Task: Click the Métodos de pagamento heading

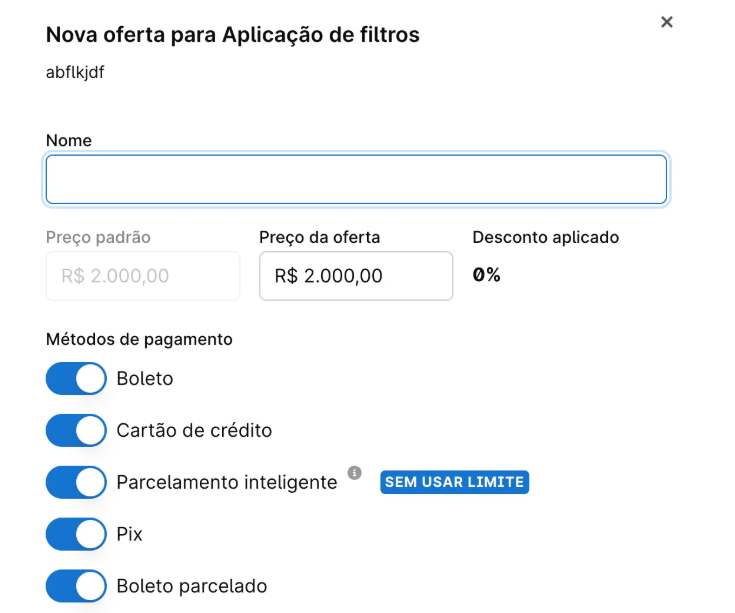Action: click(139, 339)
